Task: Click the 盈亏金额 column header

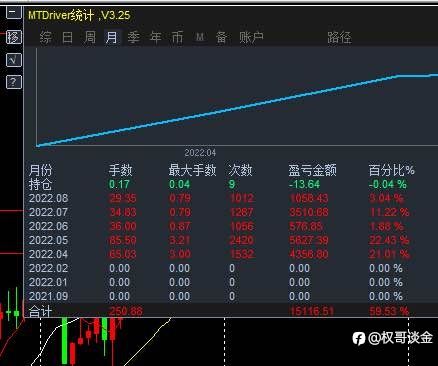Action: click(312, 170)
